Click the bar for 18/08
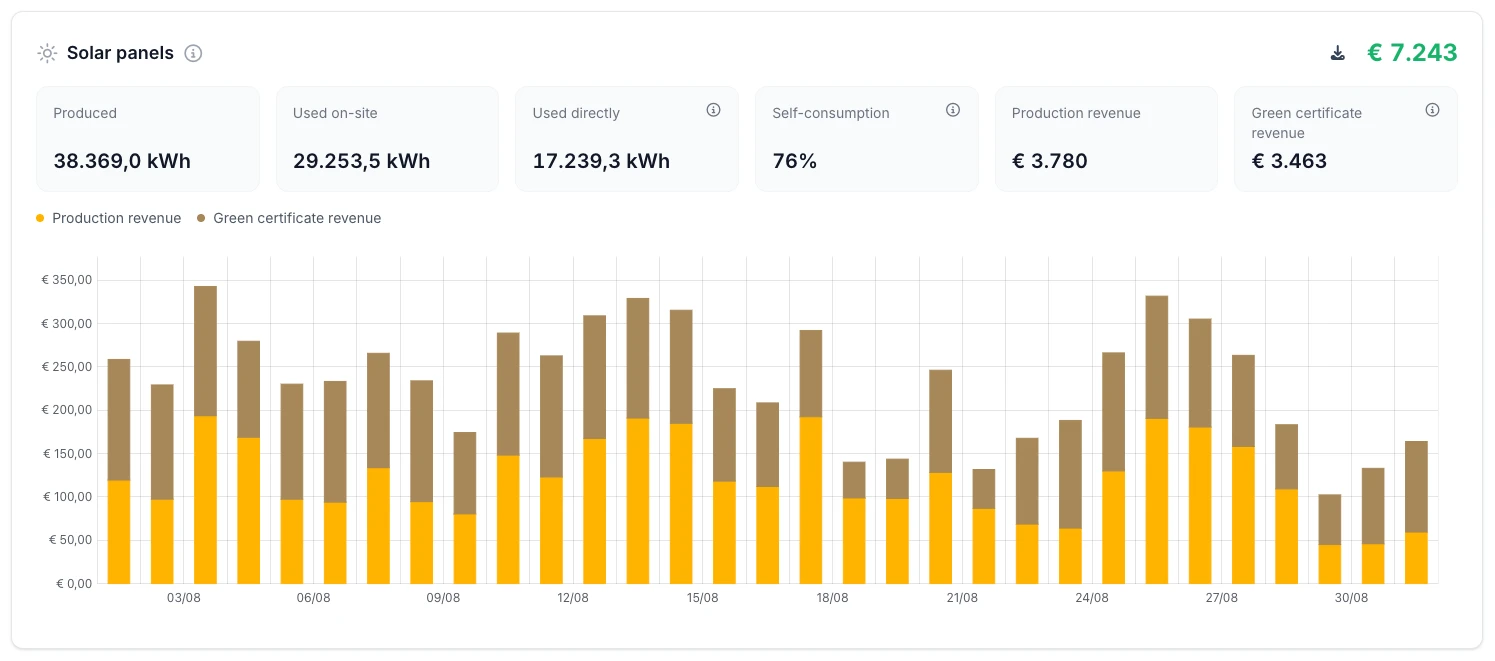Viewport: 1495px width, 661px height. (x=854, y=523)
